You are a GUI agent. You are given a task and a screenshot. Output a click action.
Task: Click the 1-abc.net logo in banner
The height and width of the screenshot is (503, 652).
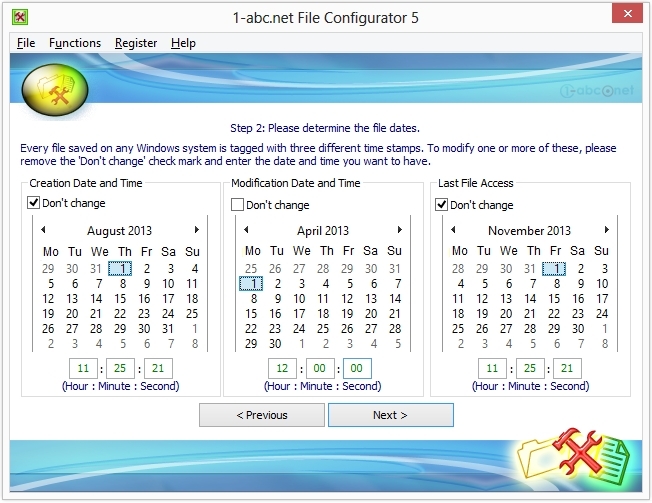pos(597,91)
